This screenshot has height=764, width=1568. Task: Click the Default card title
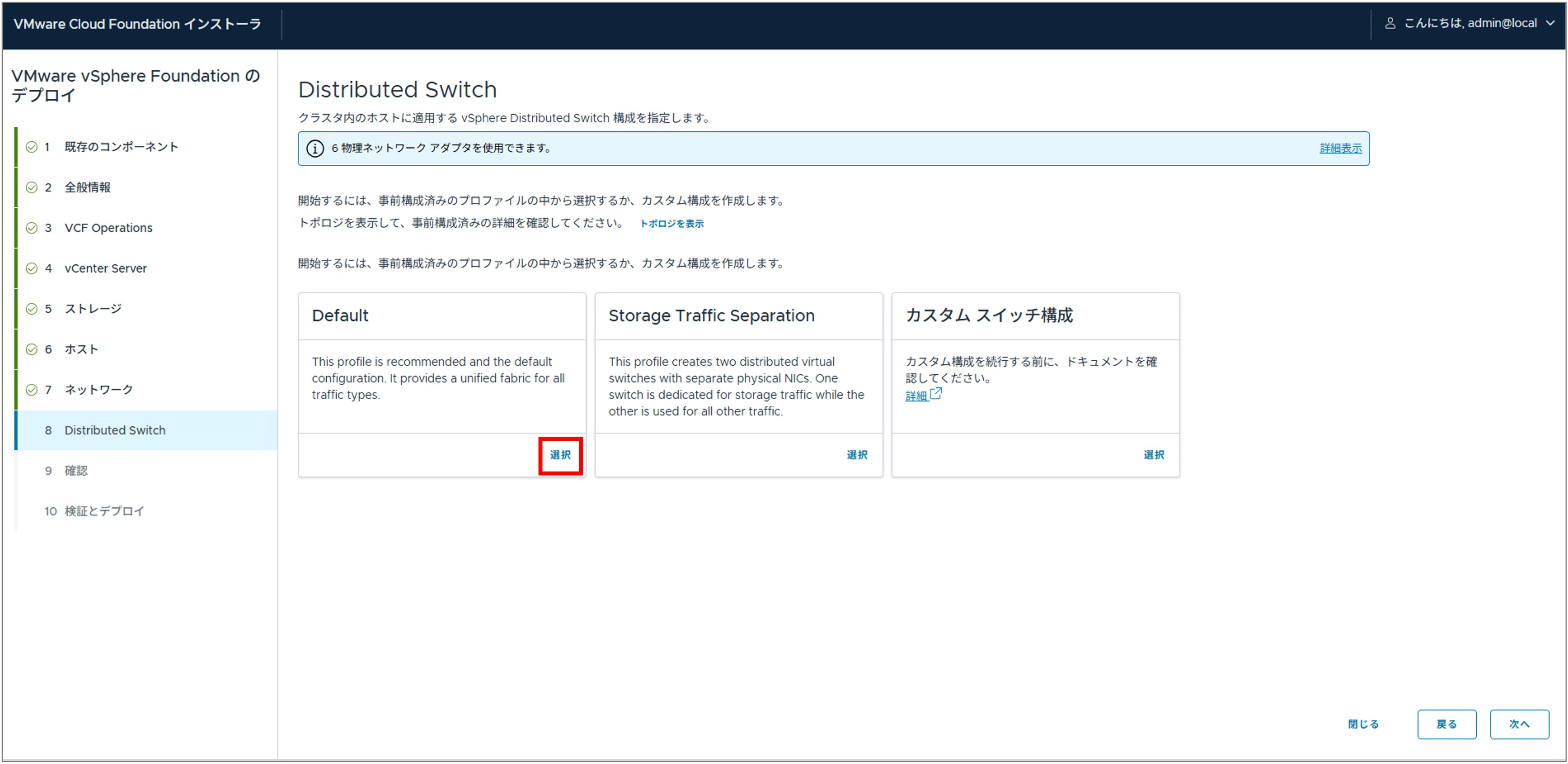(x=340, y=316)
